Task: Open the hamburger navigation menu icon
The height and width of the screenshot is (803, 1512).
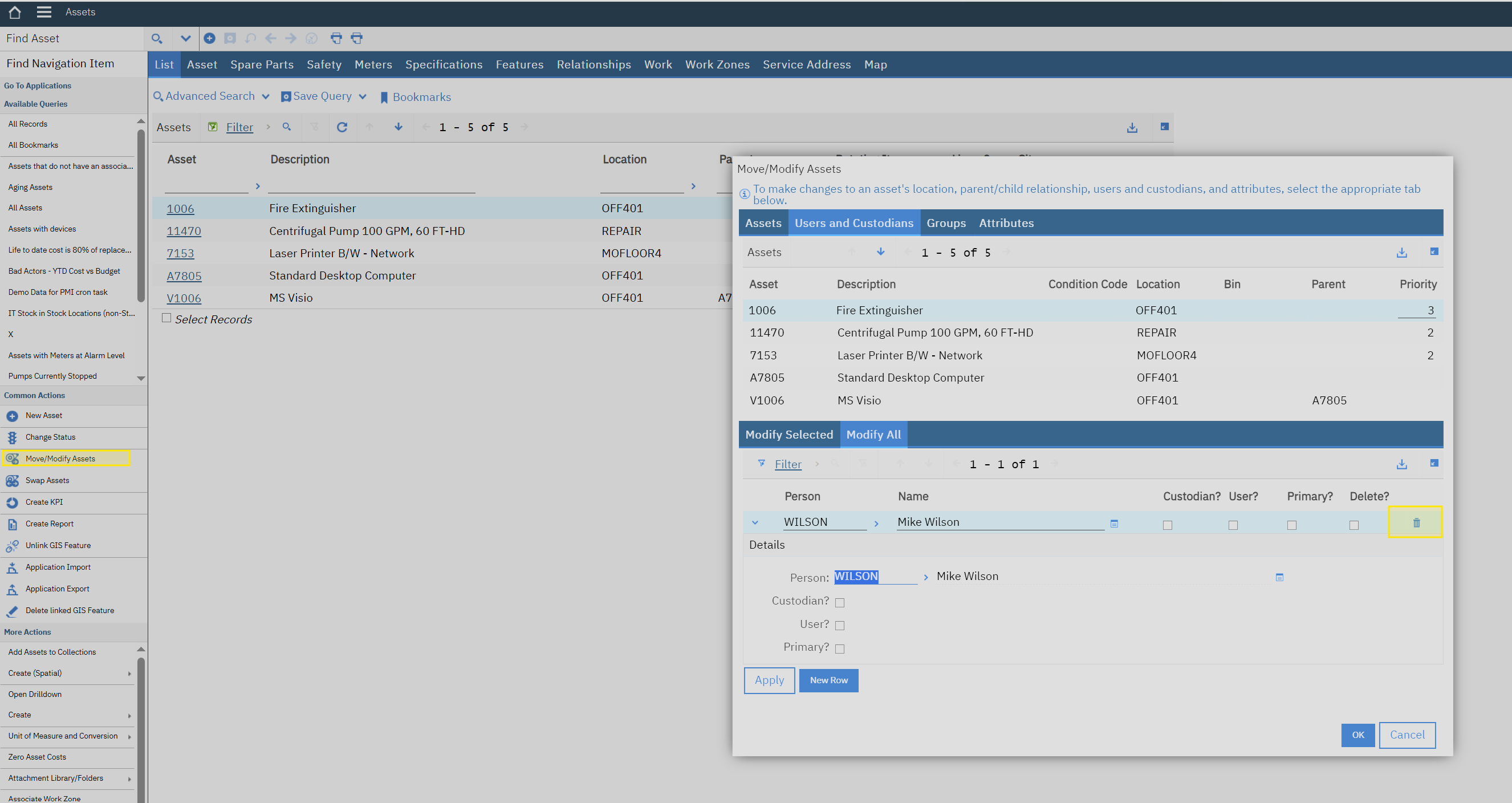Action: [x=44, y=12]
